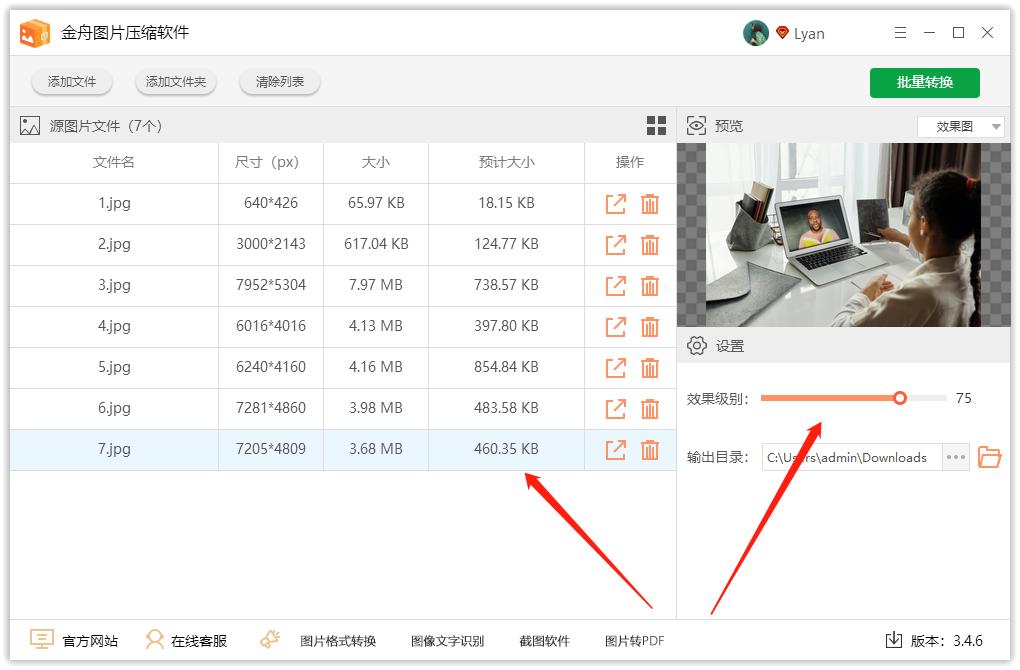Click the ... button to browse output directory
1020x670 pixels.
[x=955, y=457]
